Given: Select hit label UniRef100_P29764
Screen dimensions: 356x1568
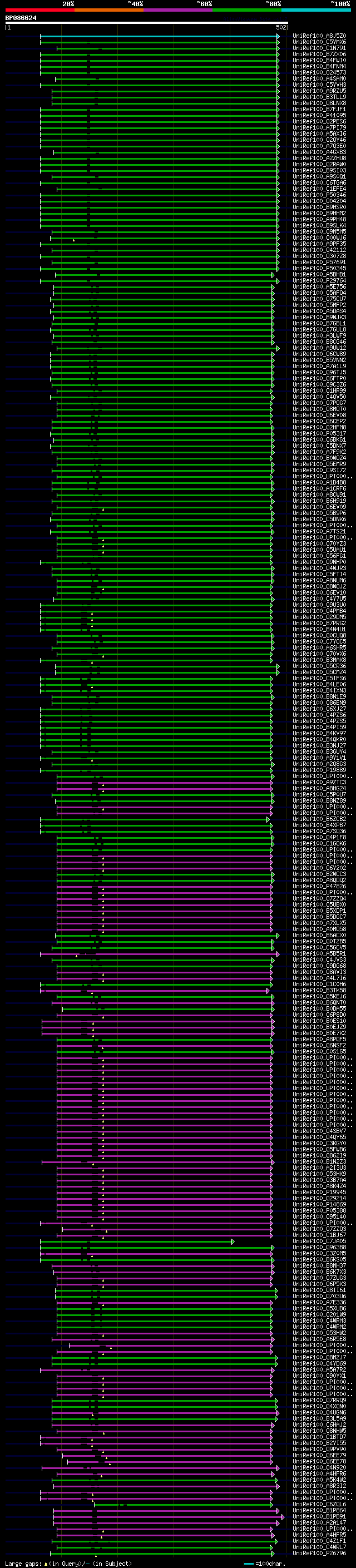Looking at the screenshot, I should point(319,280).
